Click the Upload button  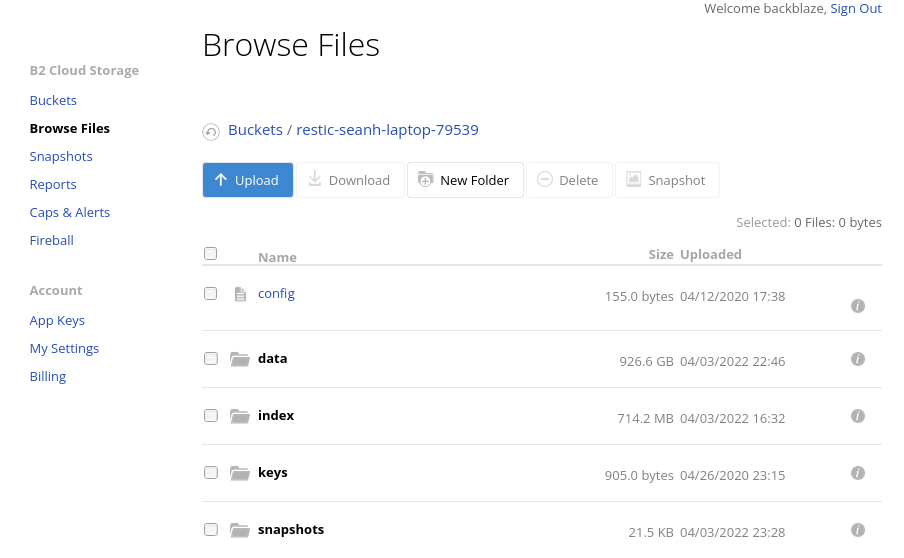point(248,180)
